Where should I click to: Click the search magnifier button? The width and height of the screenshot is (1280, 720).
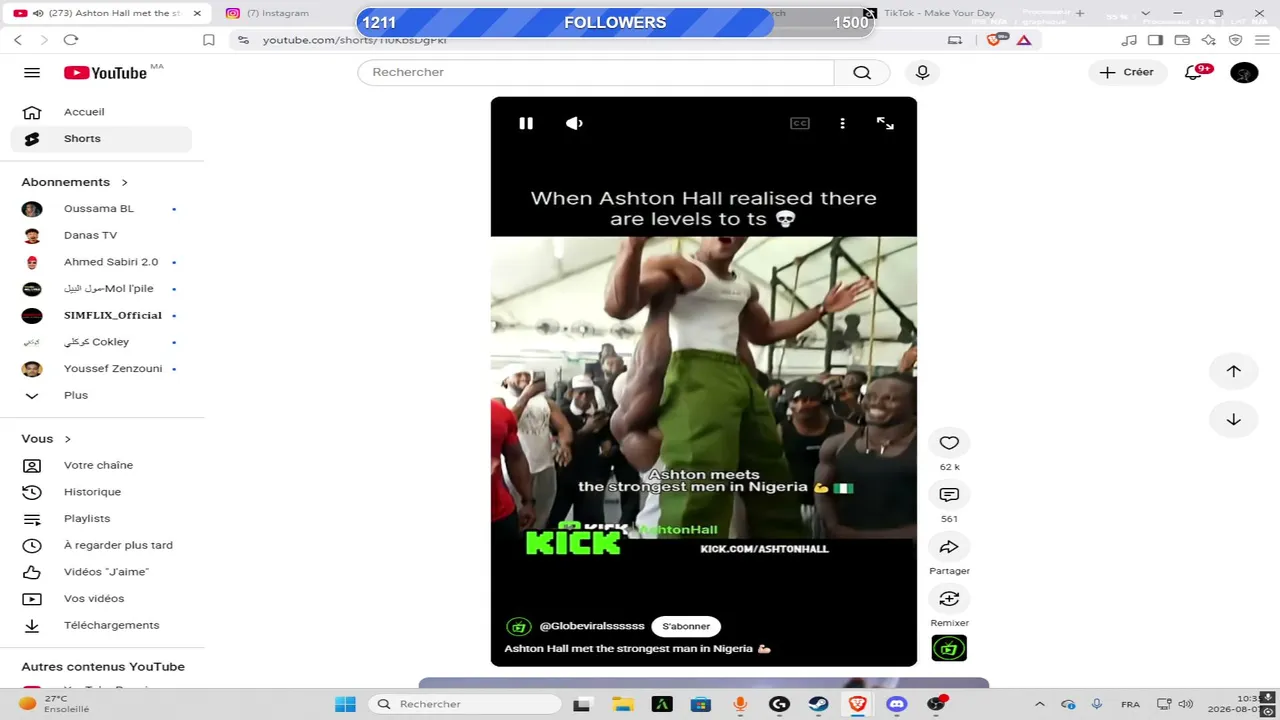[x=862, y=72]
